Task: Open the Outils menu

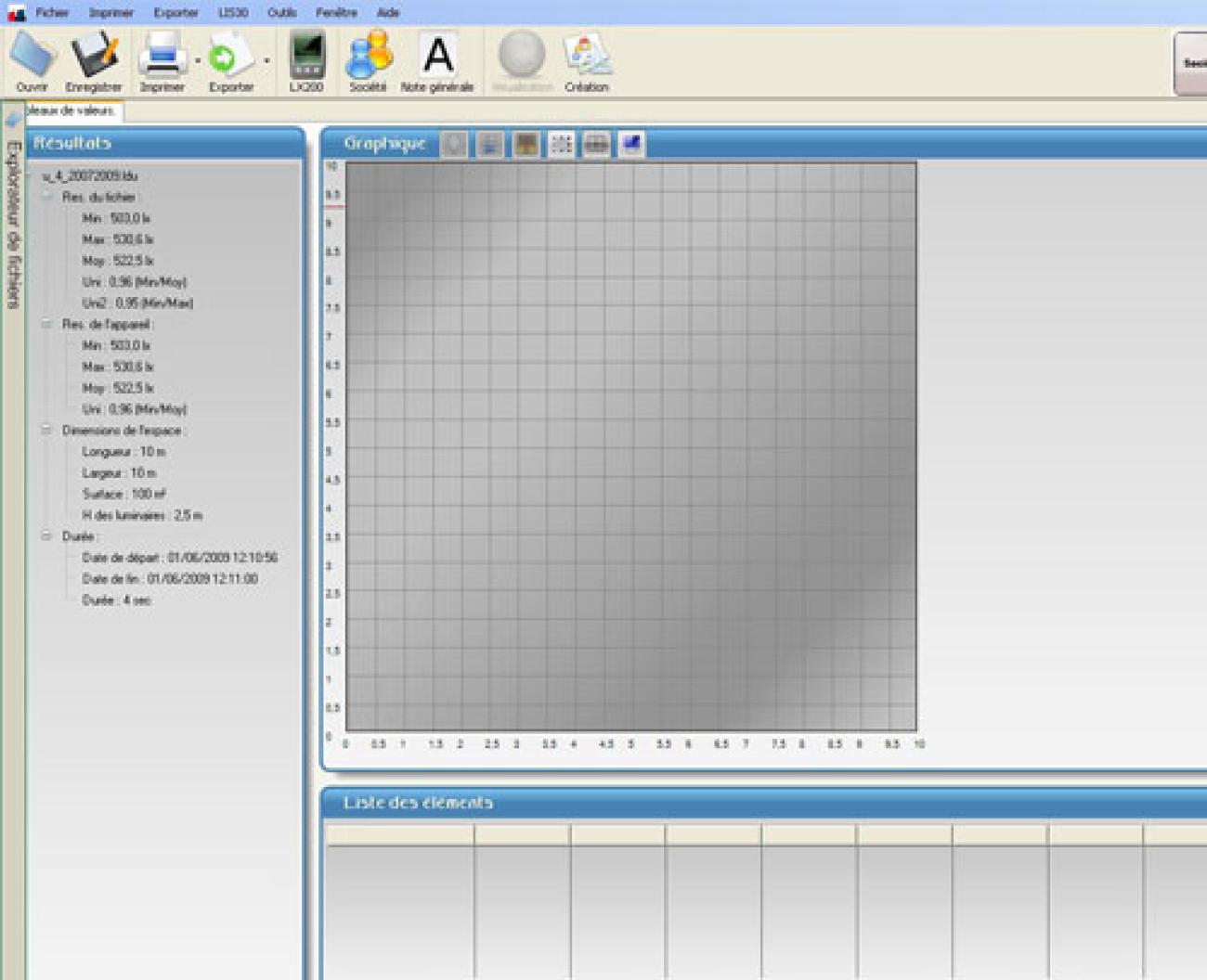Action: pos(281,13)
